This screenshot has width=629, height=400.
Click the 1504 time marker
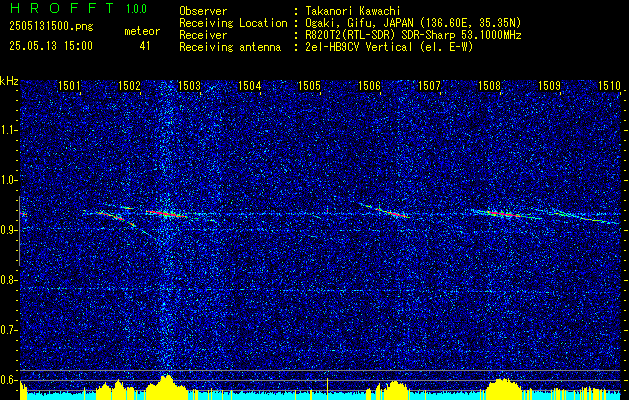(250, 85)
